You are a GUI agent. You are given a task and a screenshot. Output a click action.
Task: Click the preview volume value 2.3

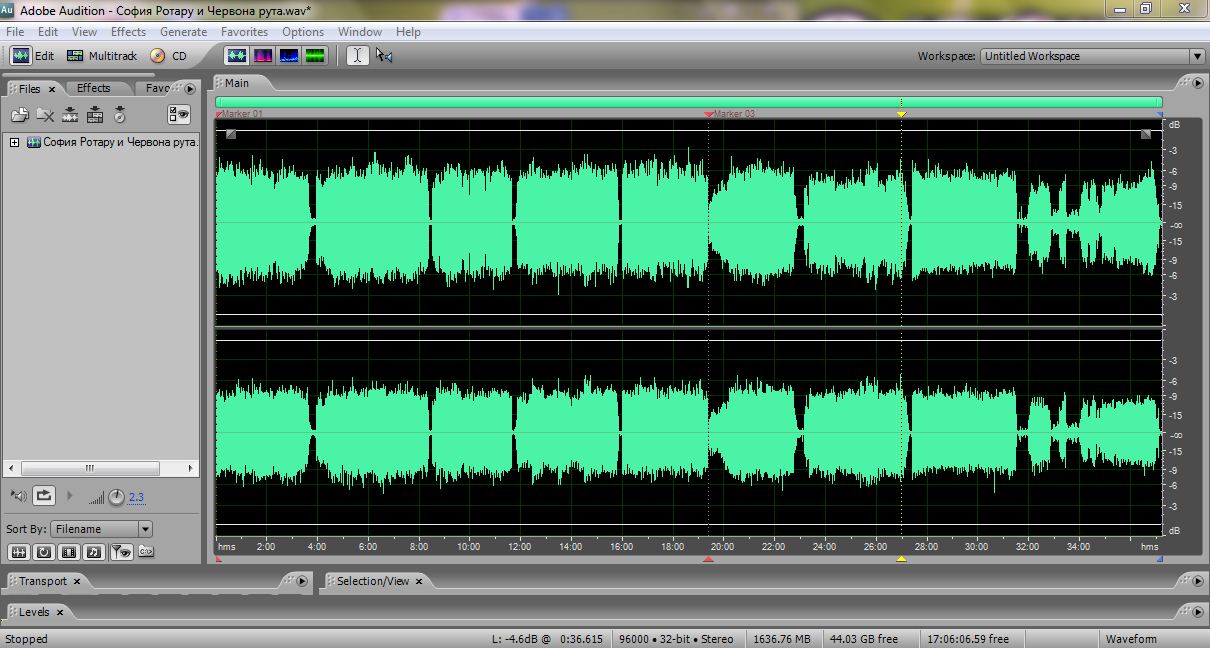tap(136, 497)
